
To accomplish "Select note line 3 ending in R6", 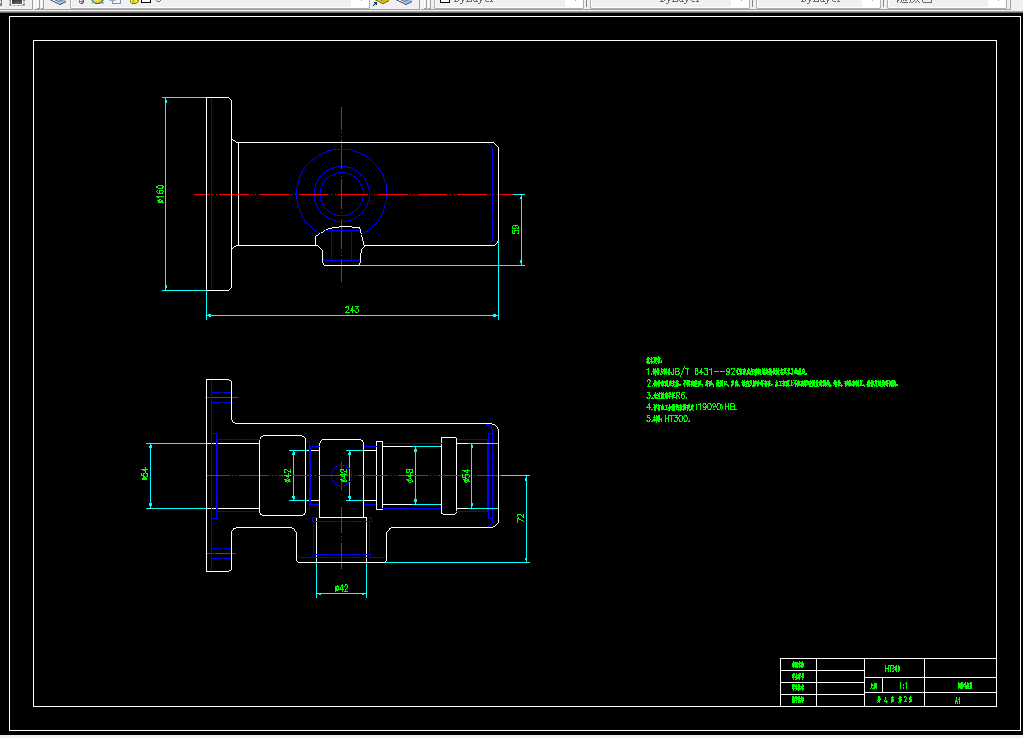I will [667, 395].
